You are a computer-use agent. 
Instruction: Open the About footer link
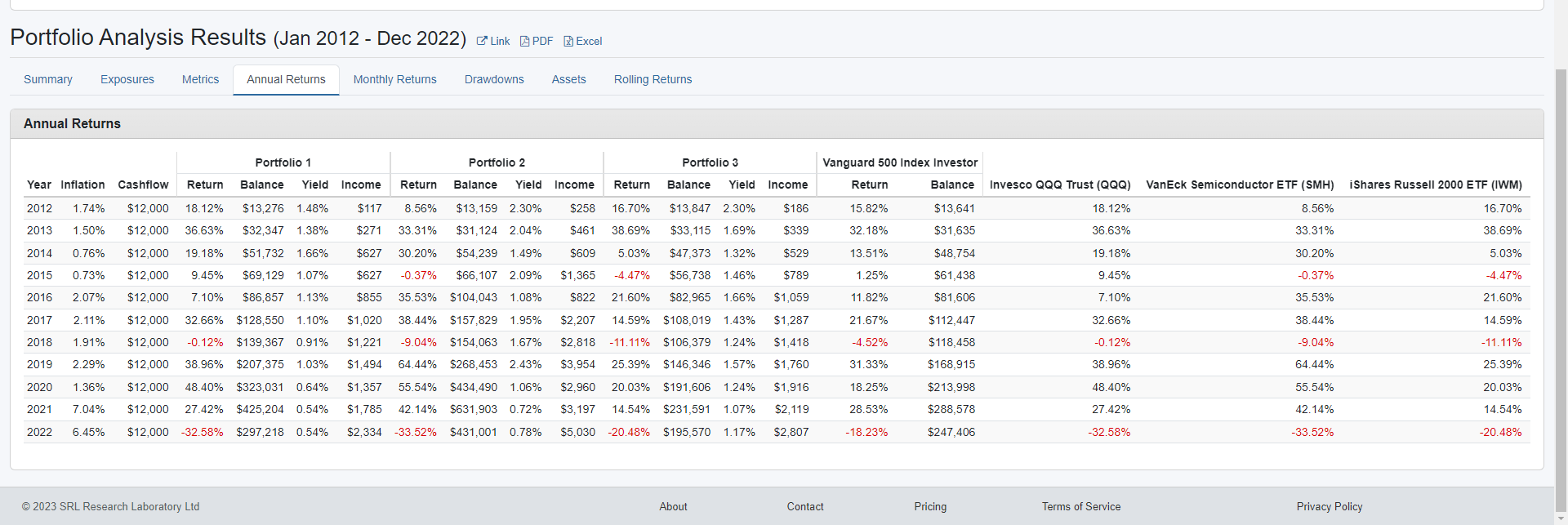(673, 506)
